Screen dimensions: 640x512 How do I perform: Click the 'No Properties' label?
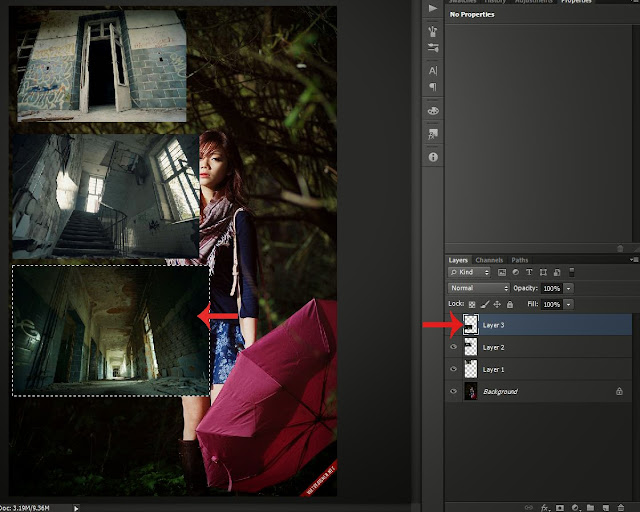472,14
